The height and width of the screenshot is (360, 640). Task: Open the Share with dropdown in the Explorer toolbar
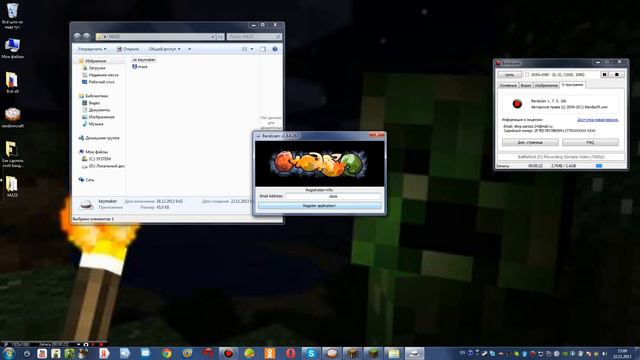pyautogui.click(x=164, y=49)
